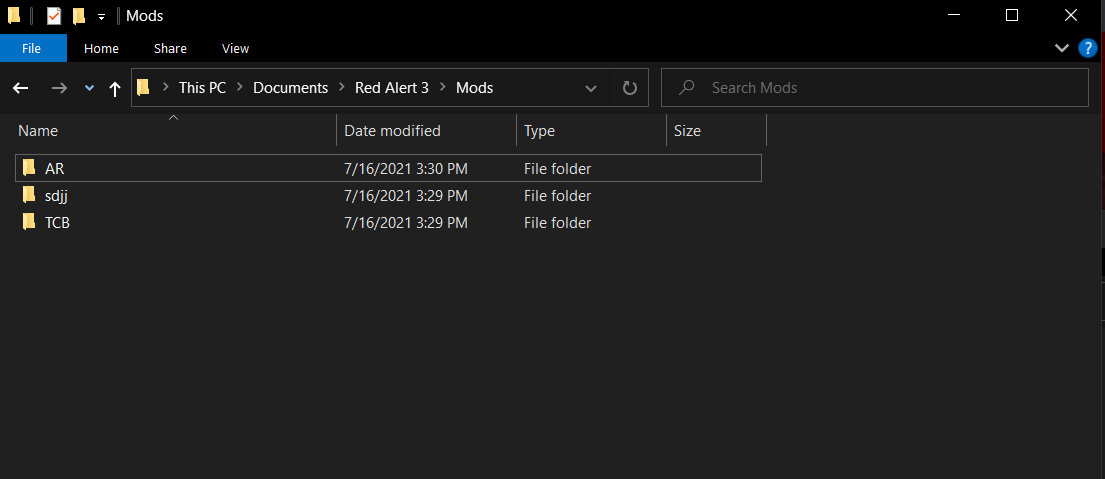Screen dimensions: 1105x479
Task: Click the New Folder icon in title bar
Action: tap(79, 16)
